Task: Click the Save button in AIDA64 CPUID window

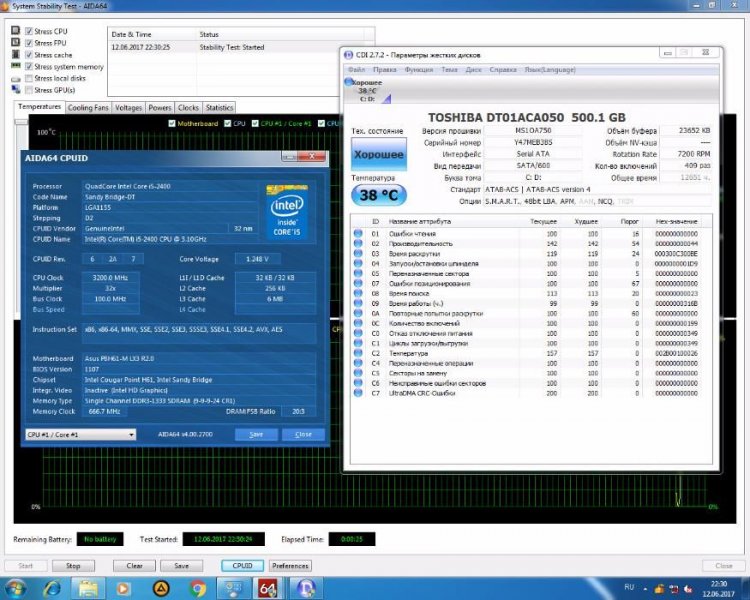Action: pos(256,434)
